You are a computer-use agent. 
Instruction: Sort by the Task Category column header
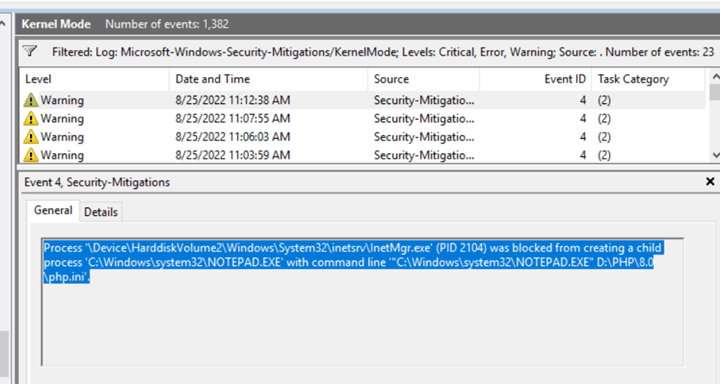pos(648,79)
